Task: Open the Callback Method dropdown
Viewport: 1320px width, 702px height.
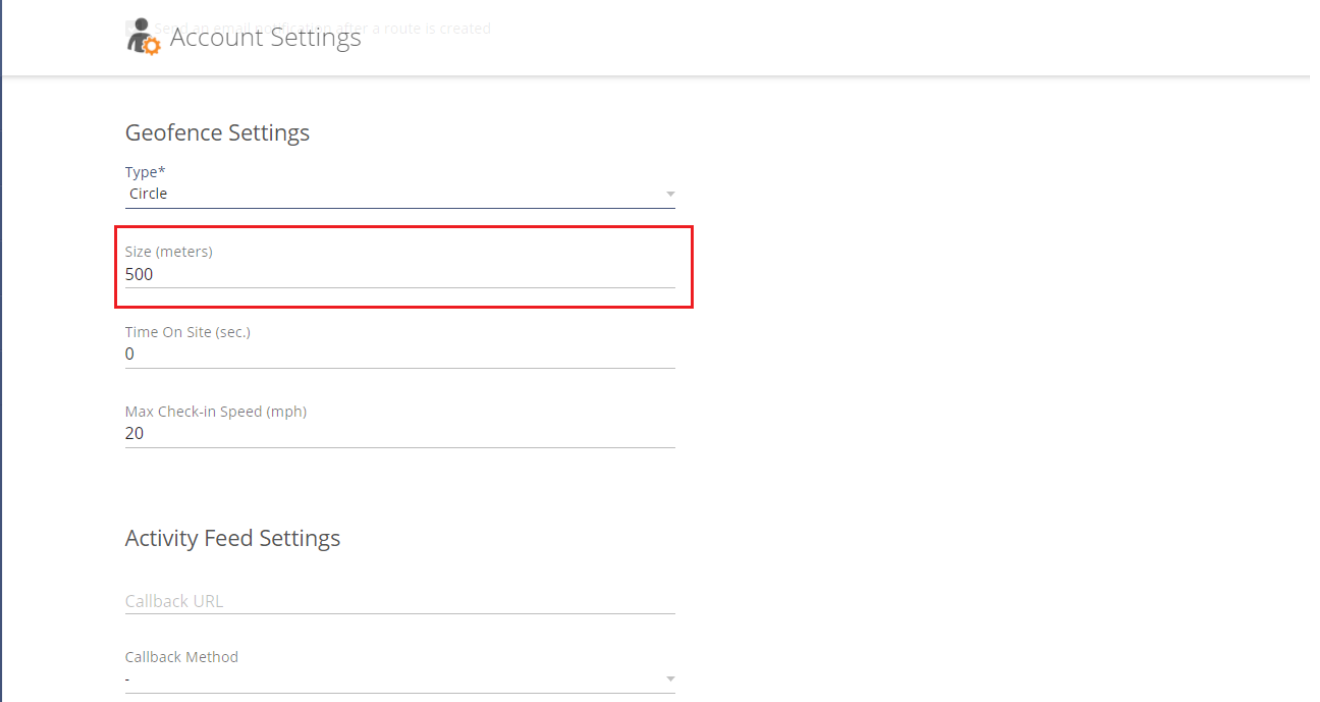Action: pos(400,679)
